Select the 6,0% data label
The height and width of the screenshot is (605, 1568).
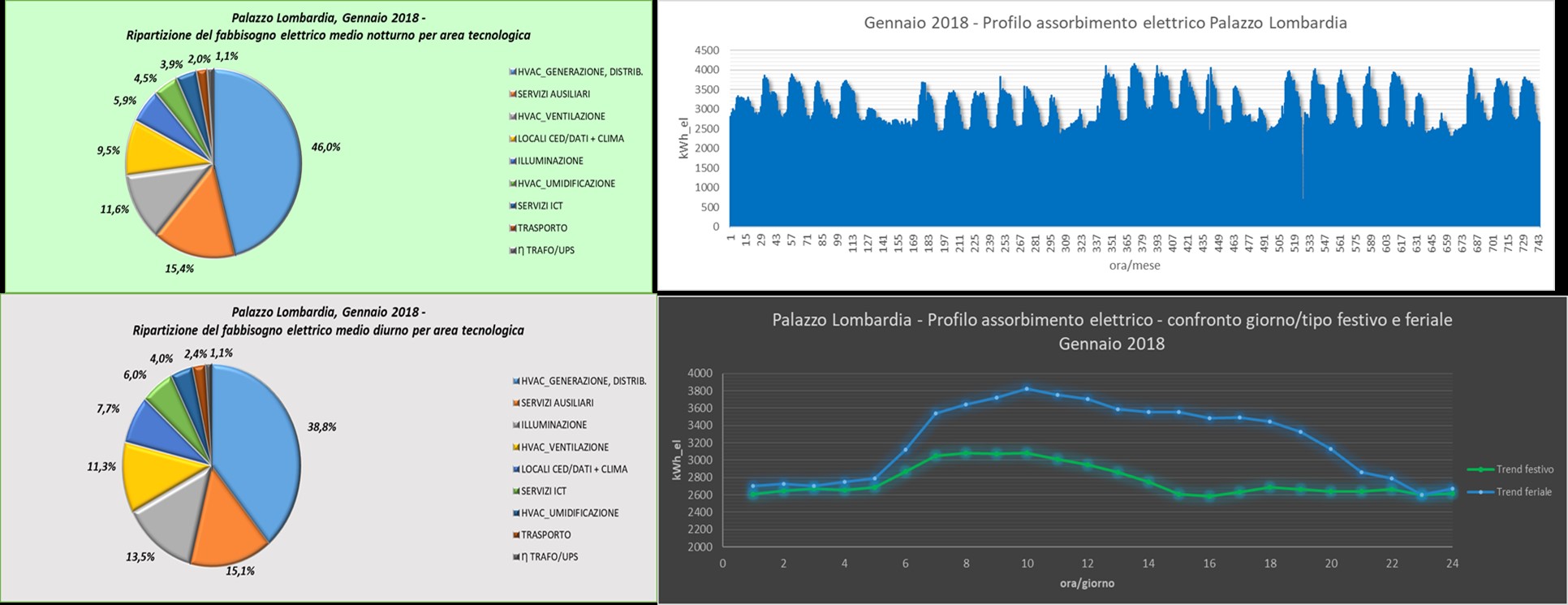tap(135, 374)
